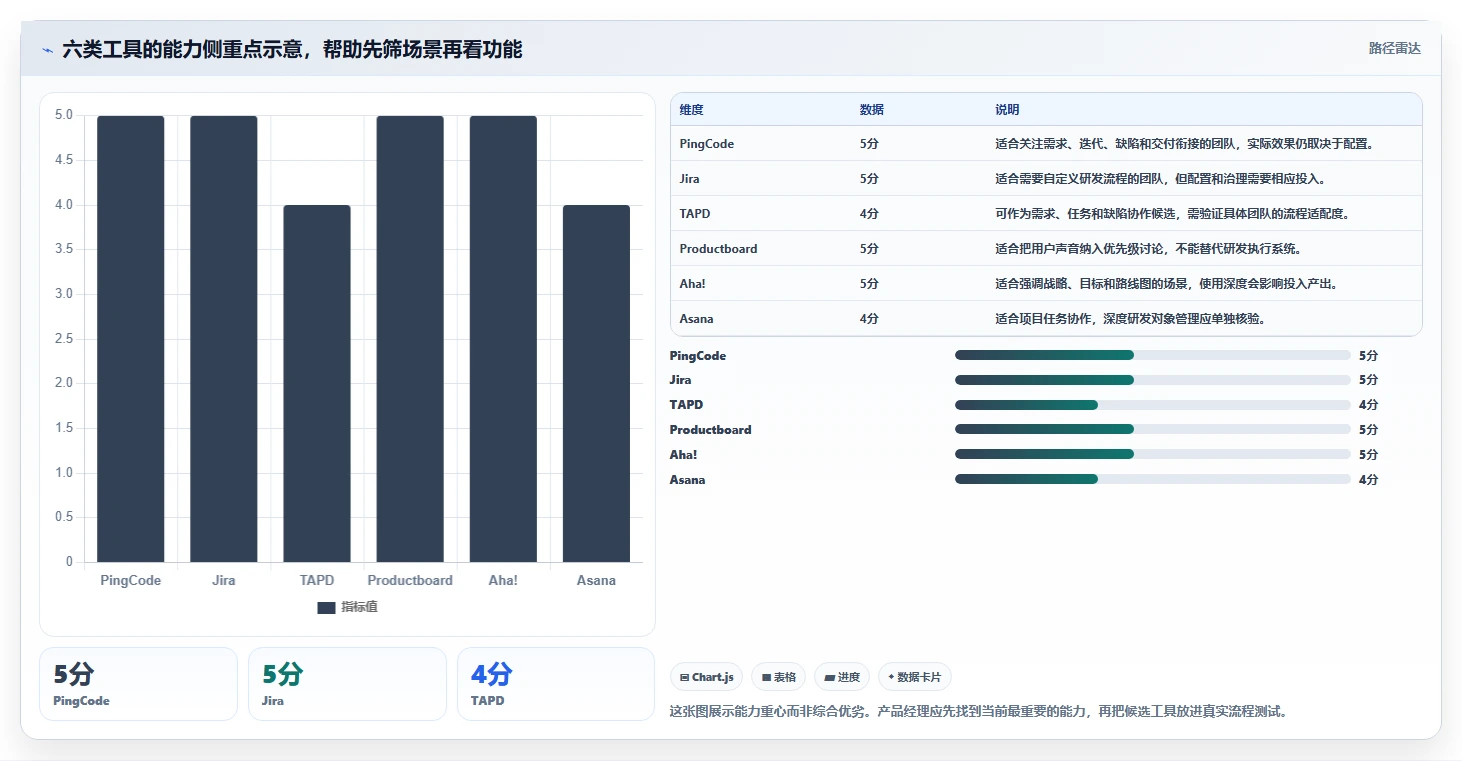Click the Asana bar in the chart
Viewport: 1462px width, 761px height.
[596, 384]
